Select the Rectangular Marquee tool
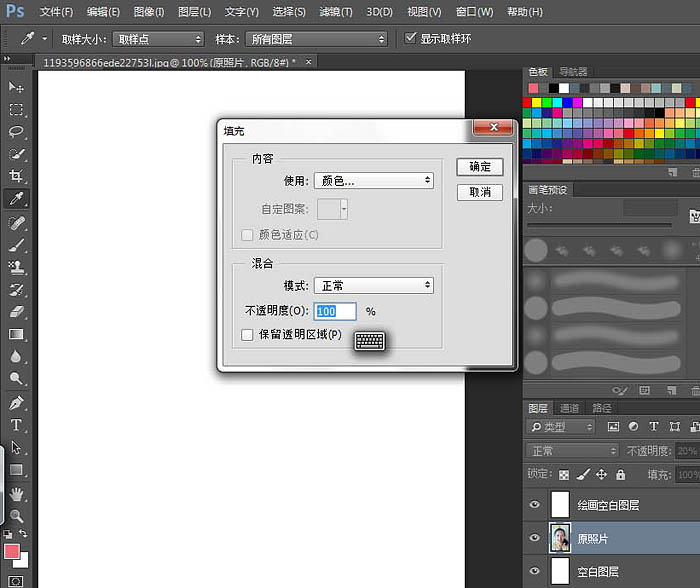The image size is (700, 588). pyautogui.click(x=17, y=109)
